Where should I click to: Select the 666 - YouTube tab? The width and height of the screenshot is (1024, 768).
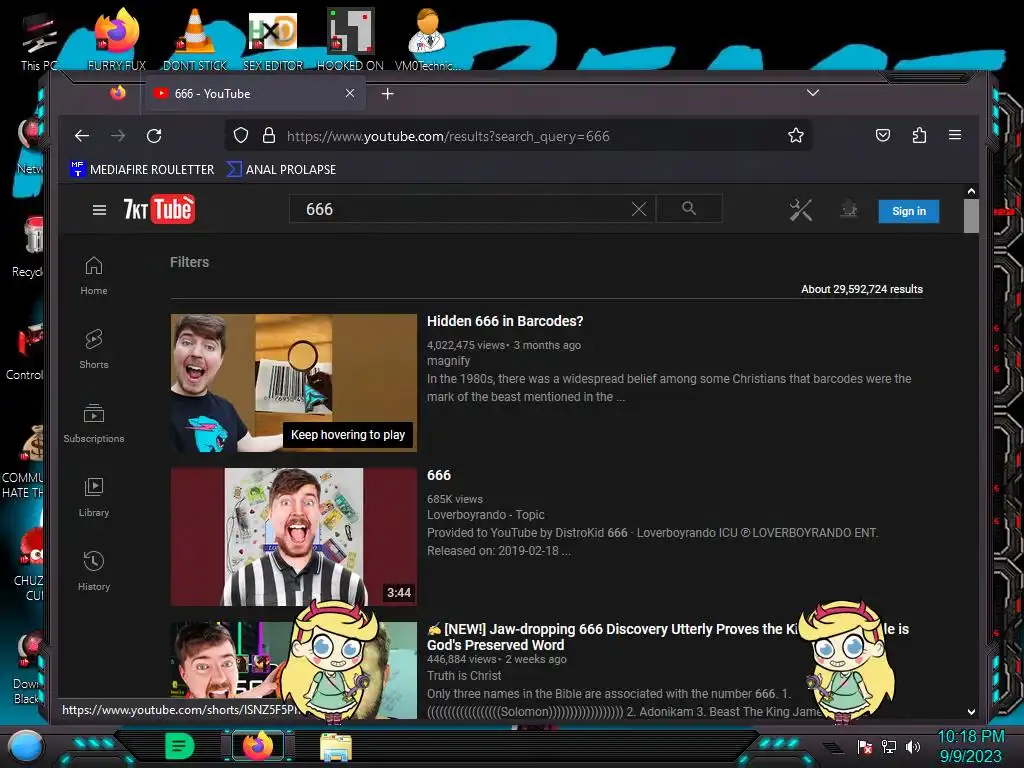click(x=253, y=93)
